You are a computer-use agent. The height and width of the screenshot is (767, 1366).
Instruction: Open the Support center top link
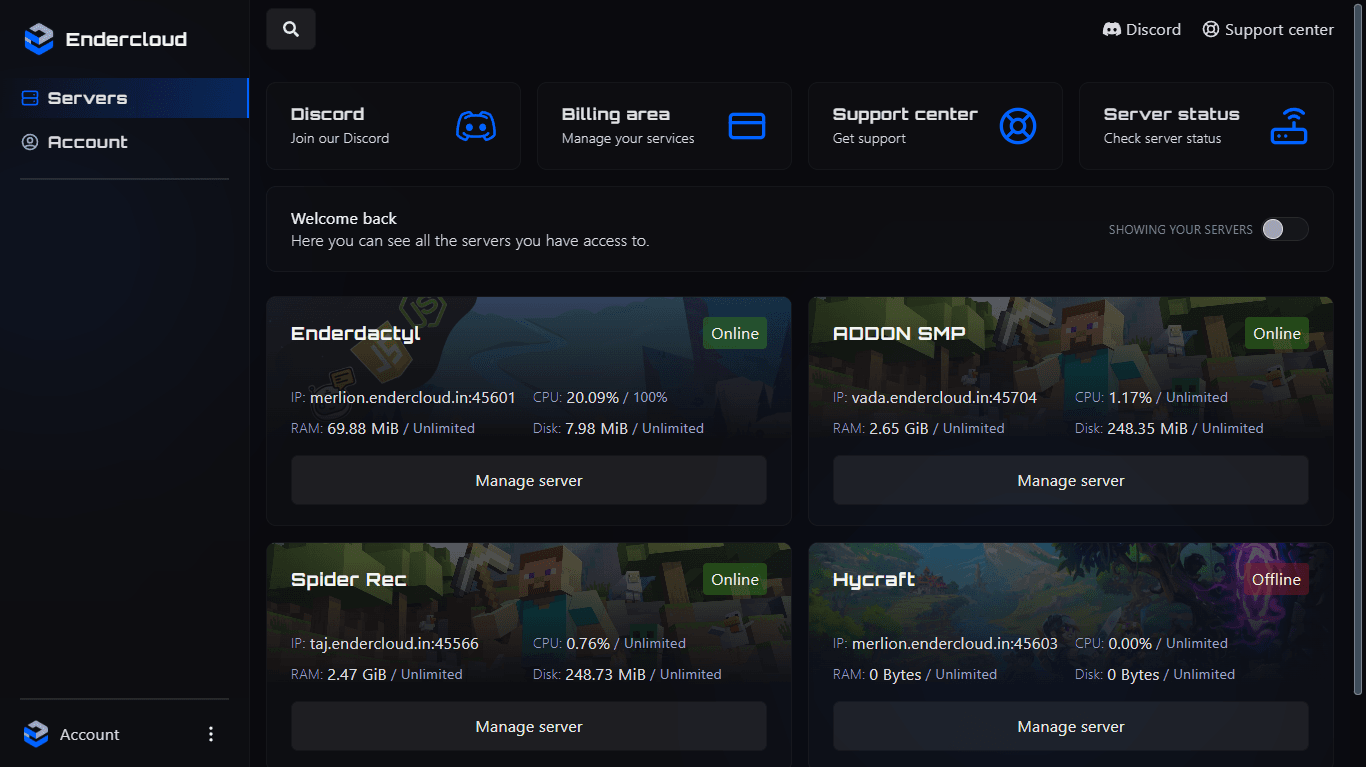pyautogui.click(x=1268, y=30)
